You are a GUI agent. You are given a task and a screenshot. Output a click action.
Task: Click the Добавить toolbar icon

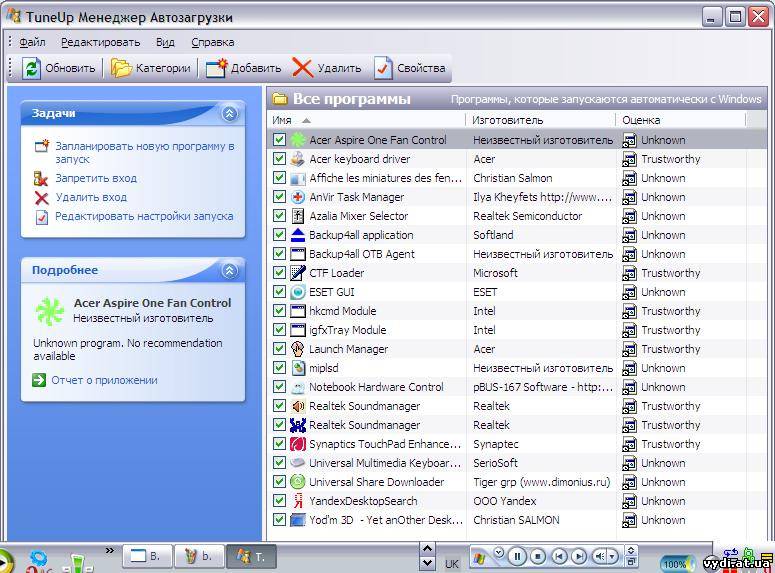coord(216,68)
